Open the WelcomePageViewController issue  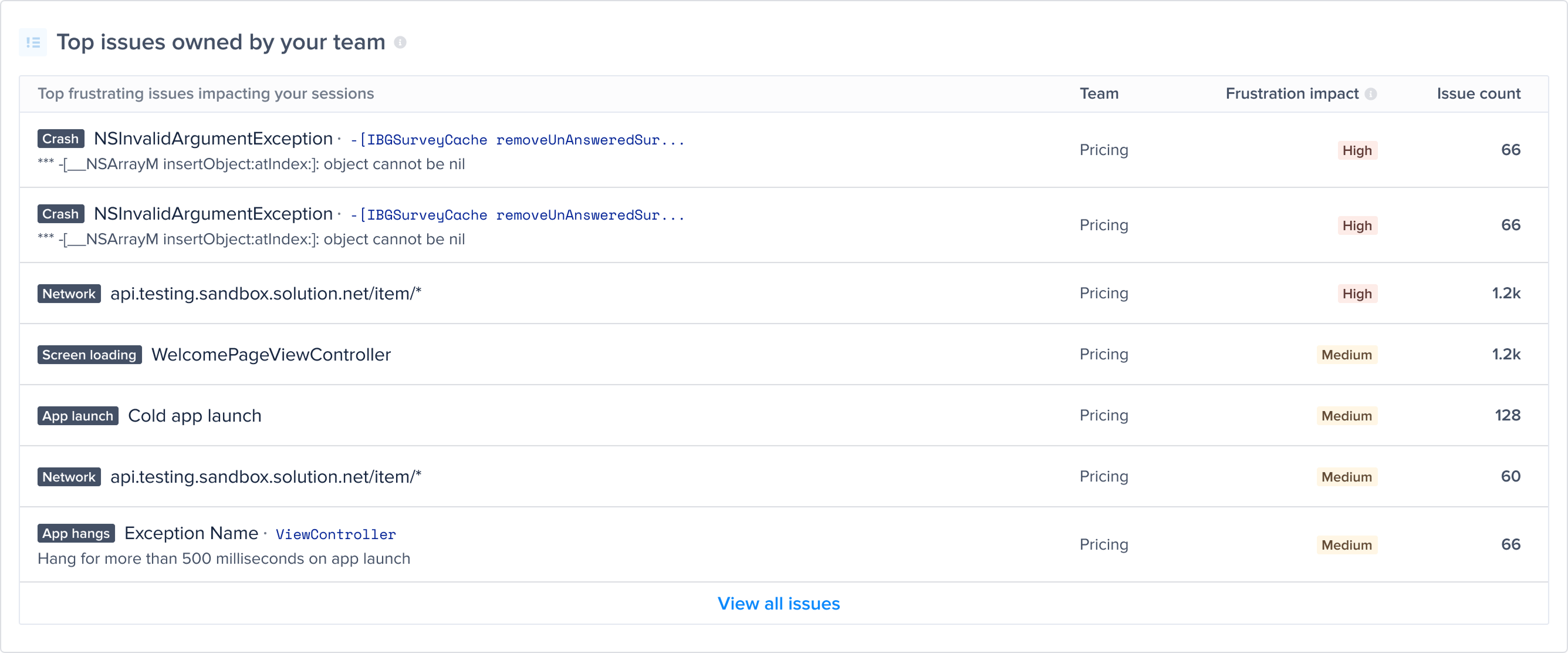[271, 355]
